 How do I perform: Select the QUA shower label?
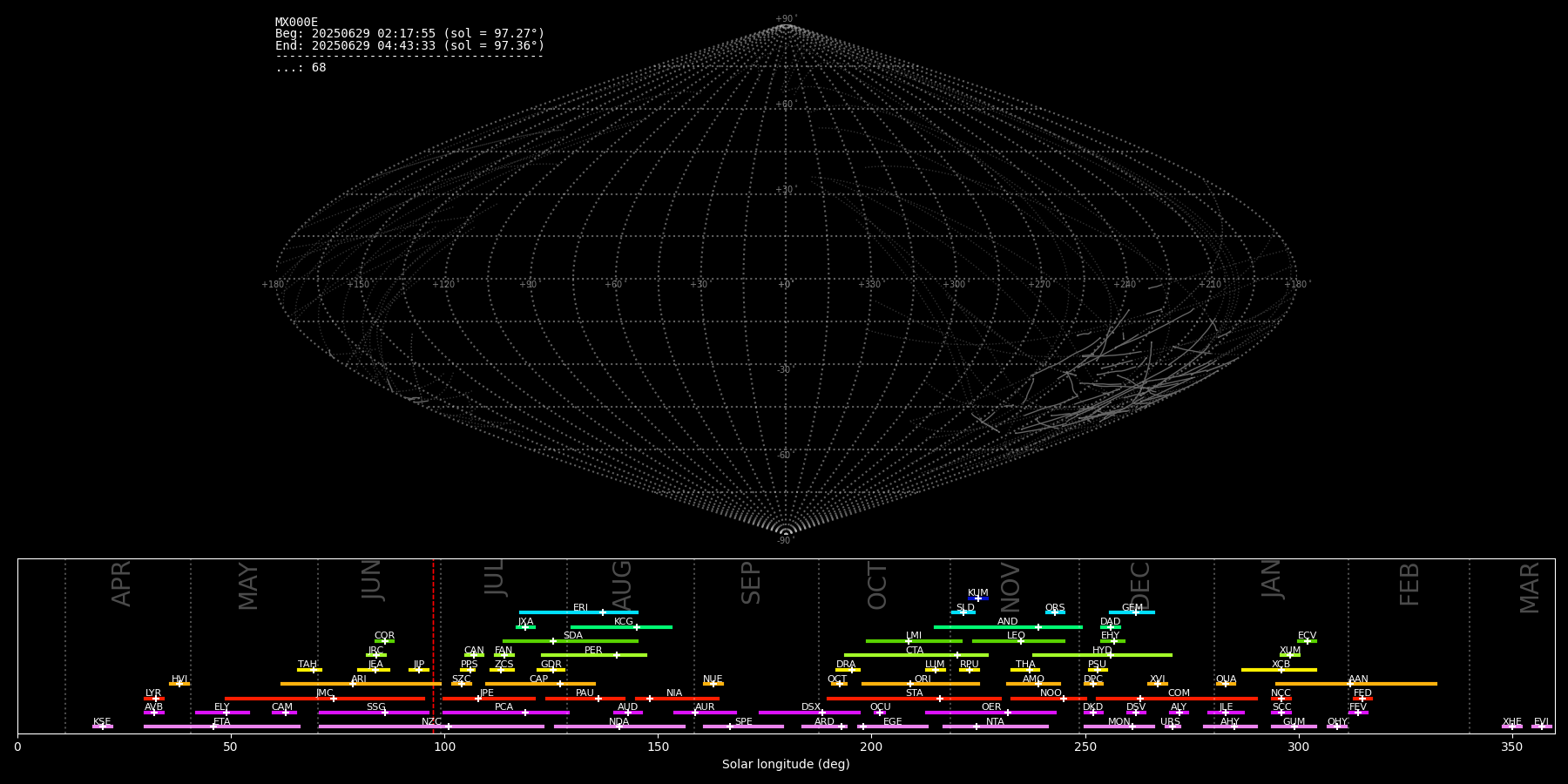click(x=1226, y=679)
